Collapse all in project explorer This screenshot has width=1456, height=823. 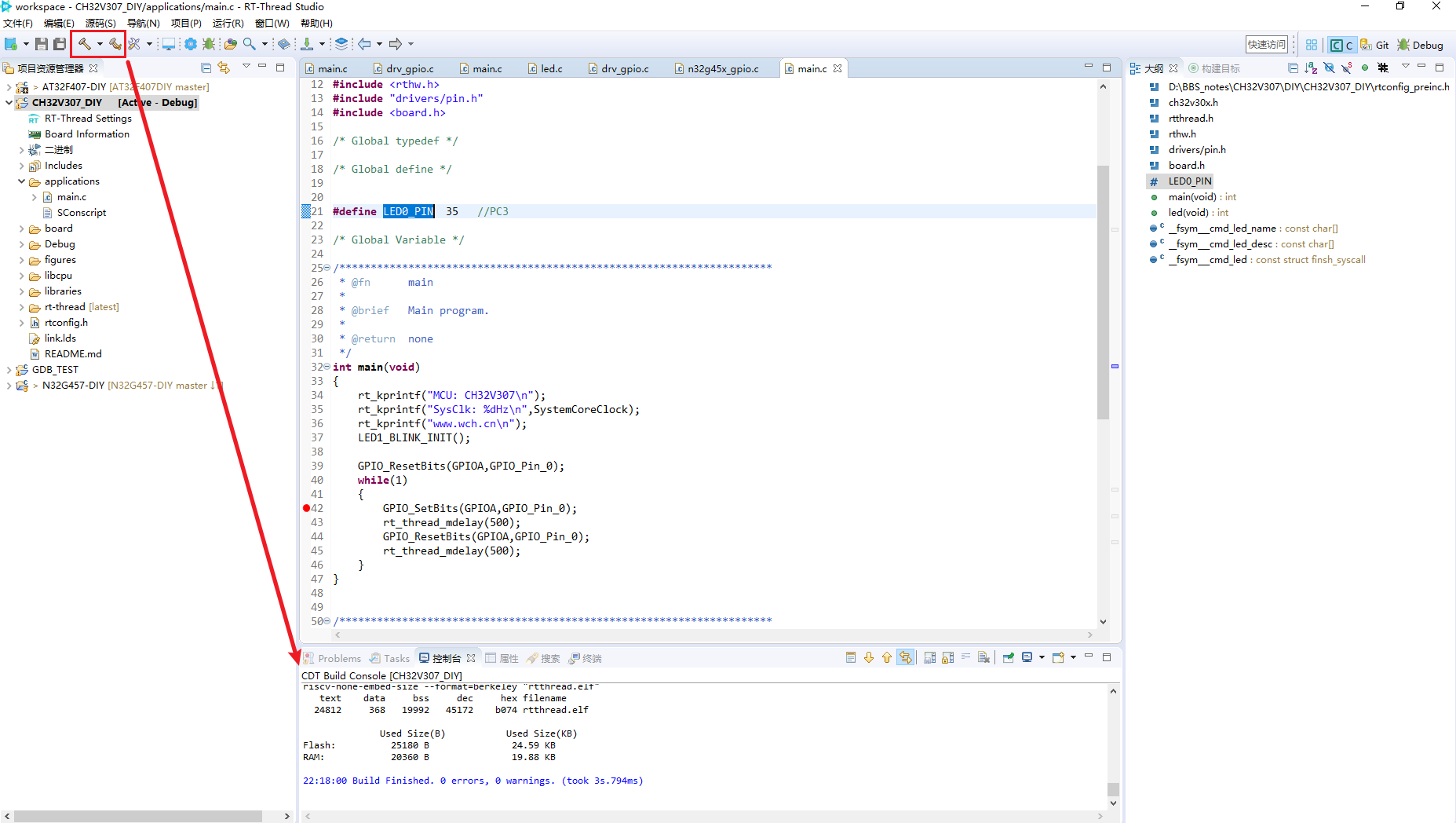coord(206,68)
